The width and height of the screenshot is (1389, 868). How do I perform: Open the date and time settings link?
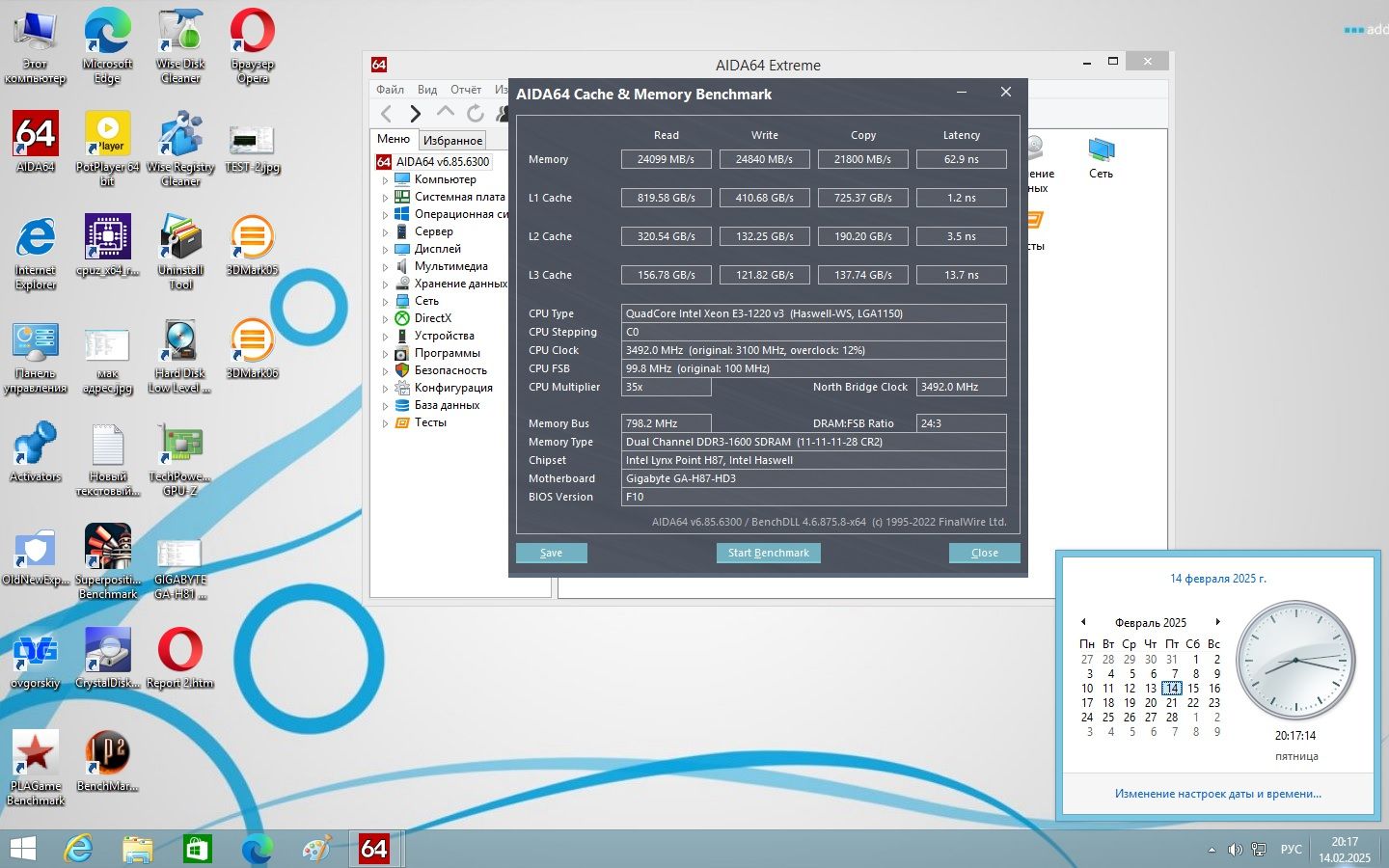point(1218,794)
